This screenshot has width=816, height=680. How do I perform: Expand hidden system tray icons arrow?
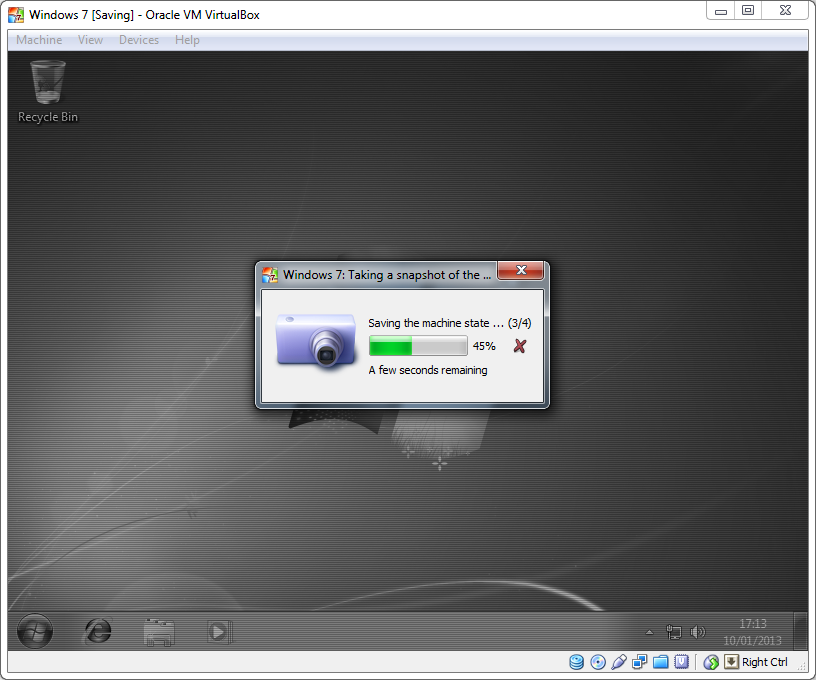649,632
